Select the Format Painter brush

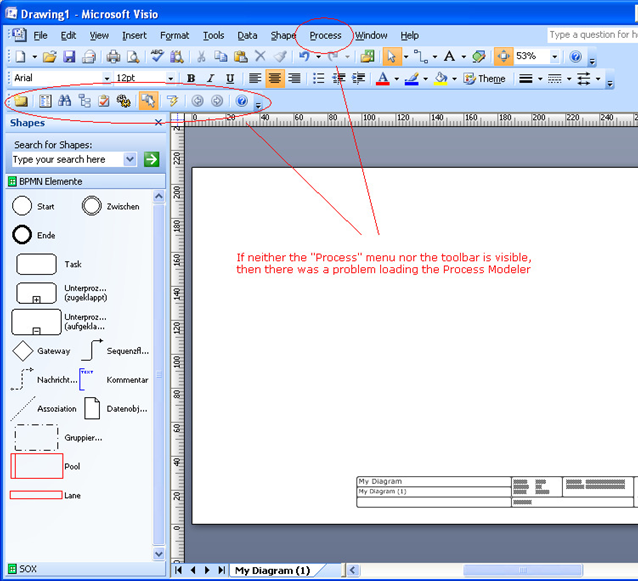(x=280, y=57)
